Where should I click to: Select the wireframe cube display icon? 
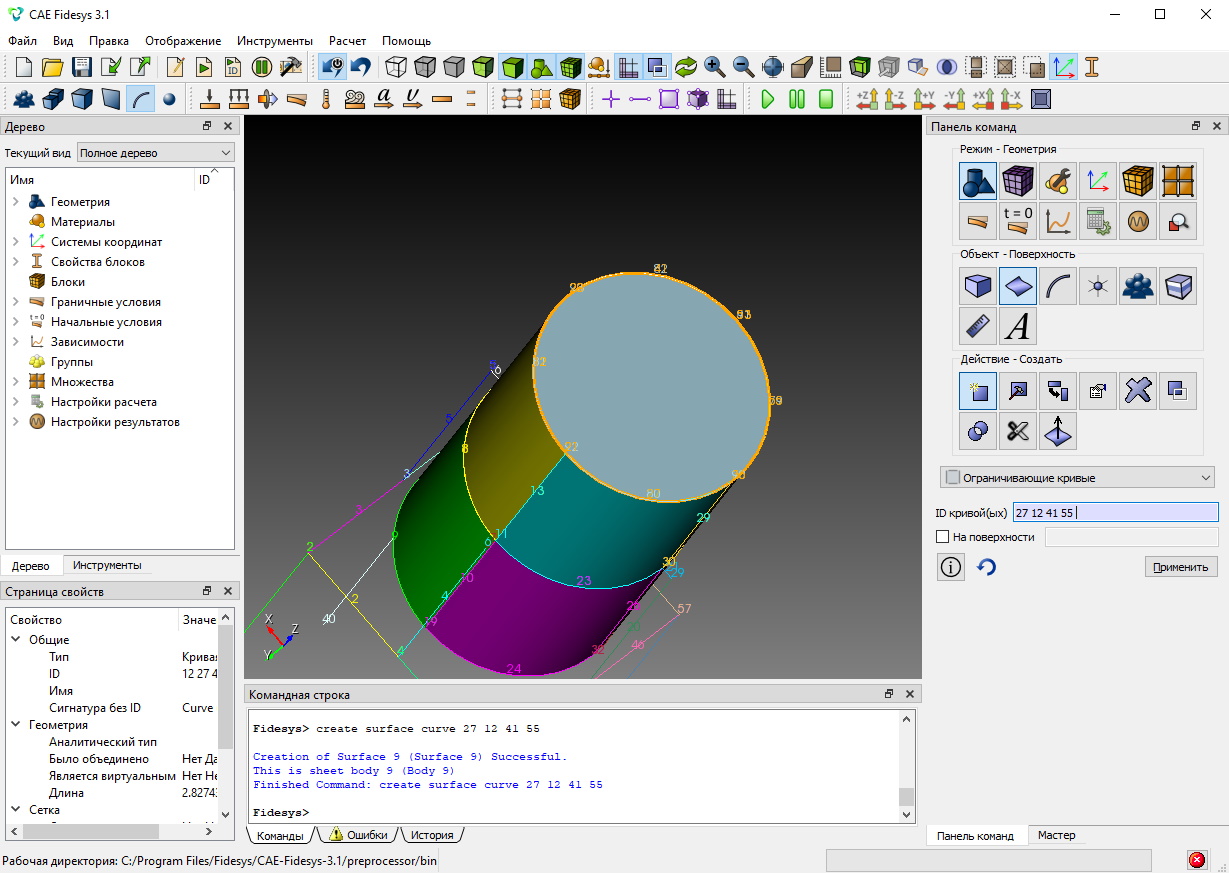click(397, 67)
